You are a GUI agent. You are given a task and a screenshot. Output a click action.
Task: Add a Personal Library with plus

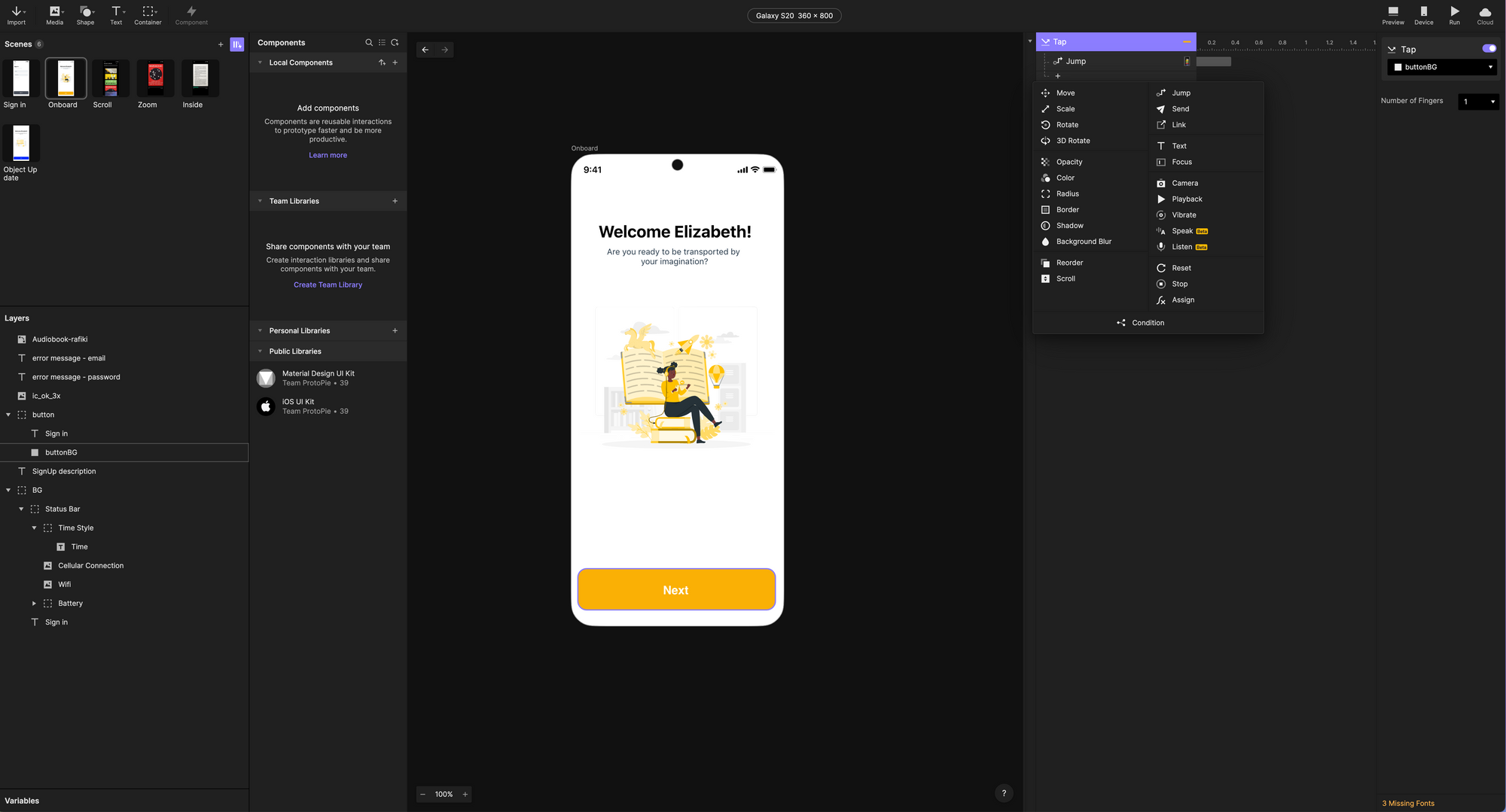(395, 330)
